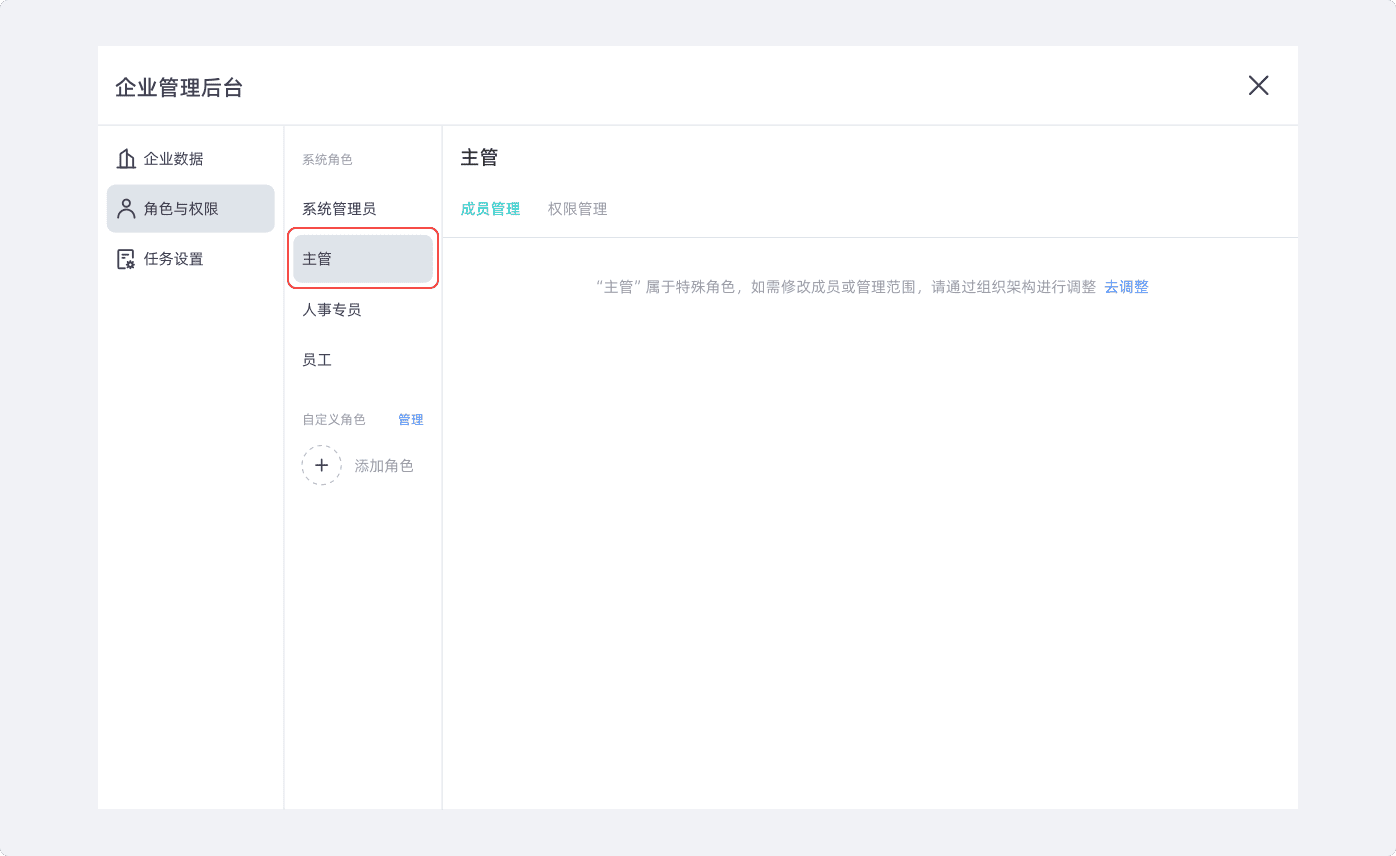This screenshot has width=1396, height=856.
Task: Choose the 人事专员 role
Action: (332, 310)
